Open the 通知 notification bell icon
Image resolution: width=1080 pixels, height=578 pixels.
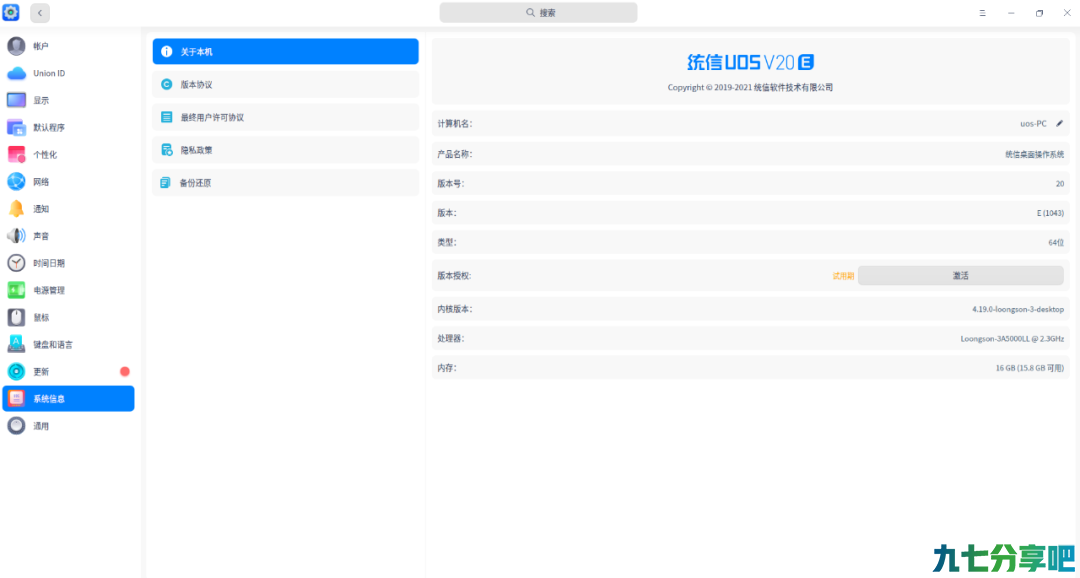click(x=16, y=209)
